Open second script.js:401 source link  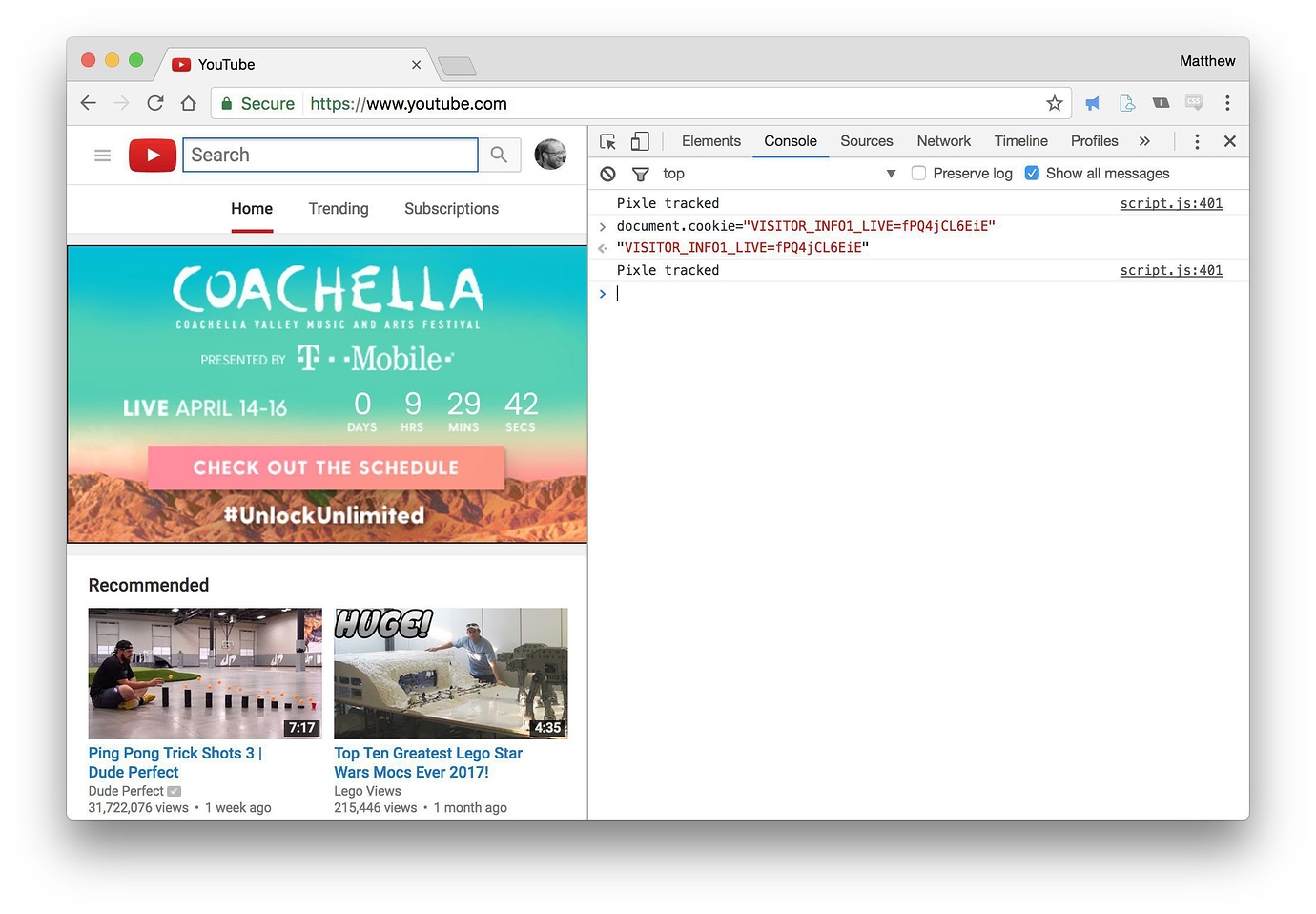coord(1171,270)
